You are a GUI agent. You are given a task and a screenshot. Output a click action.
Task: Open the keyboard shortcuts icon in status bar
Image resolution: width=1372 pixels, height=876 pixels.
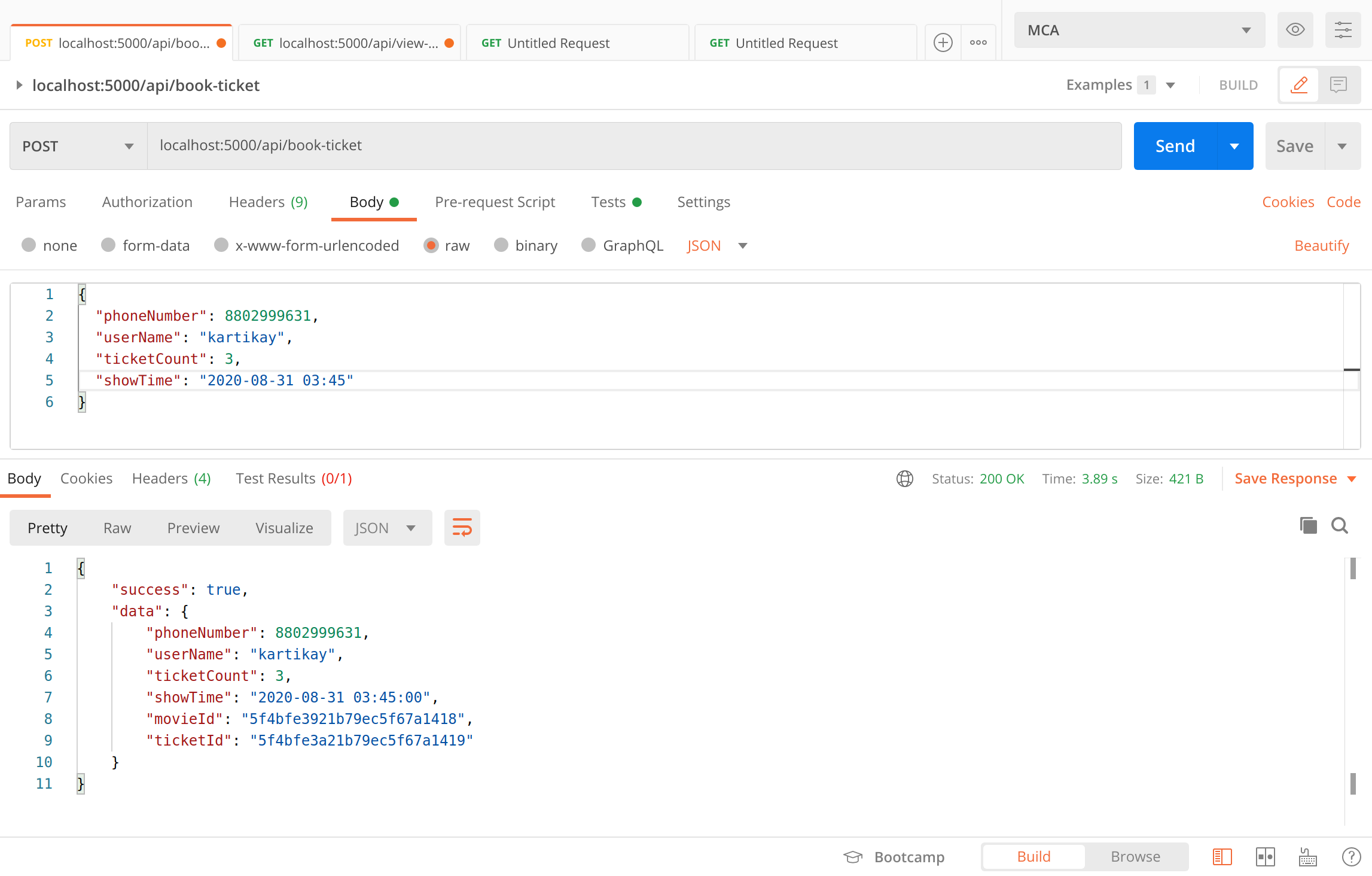pyautogui.click(x=1307, y=857)
